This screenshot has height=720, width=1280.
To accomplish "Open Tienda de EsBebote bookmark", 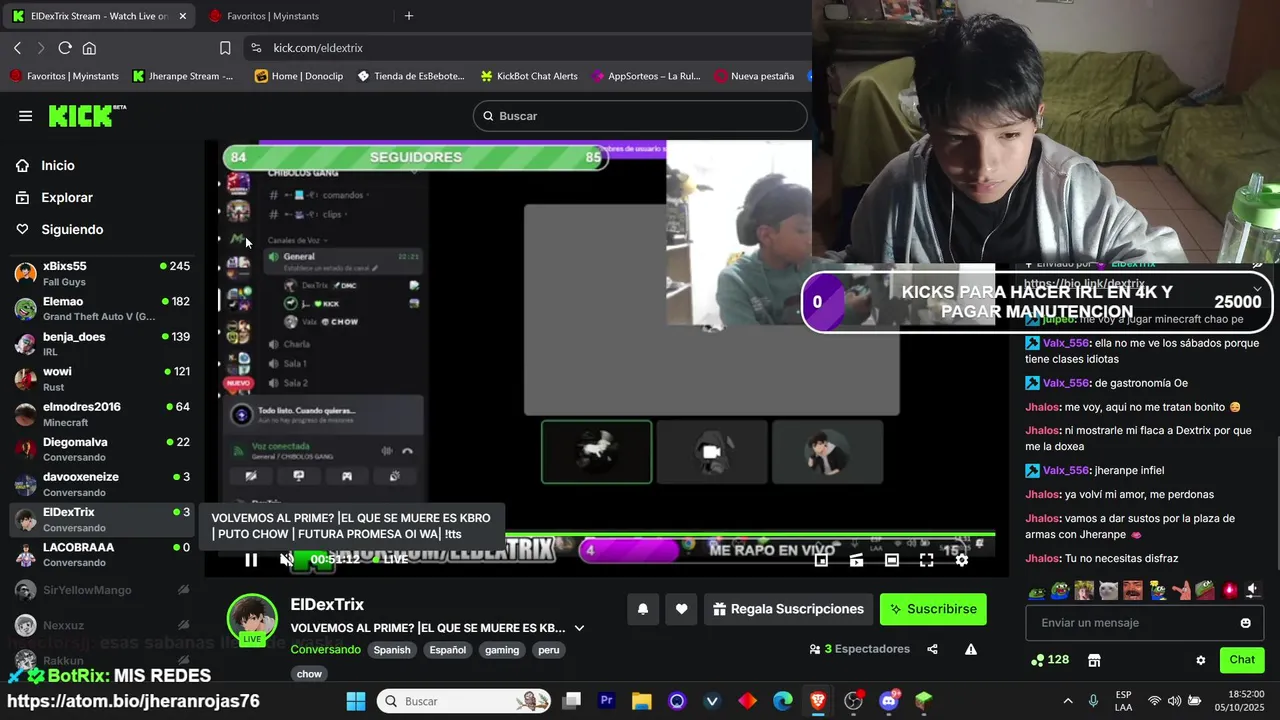I will (411, 76).
